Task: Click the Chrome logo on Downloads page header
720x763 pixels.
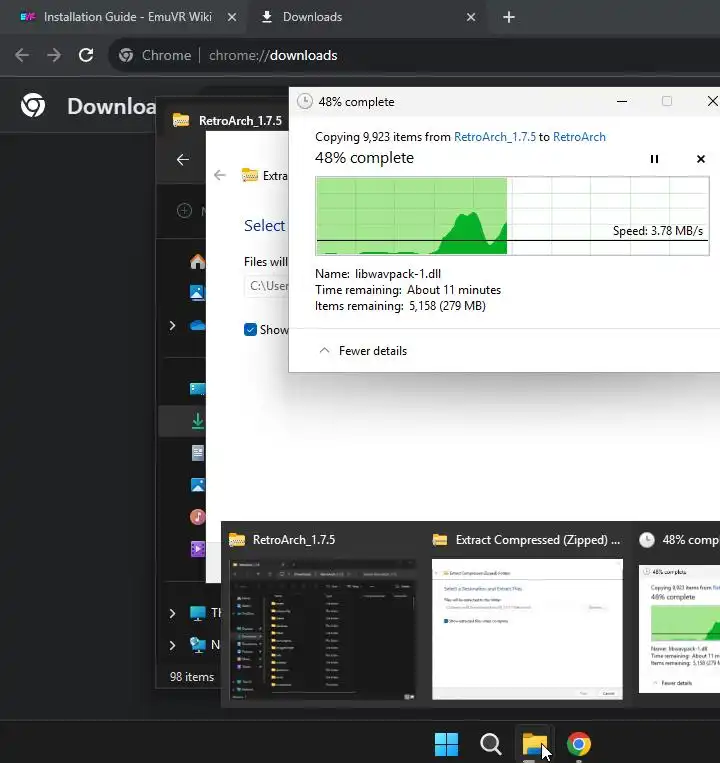Action: click(33, 106)
